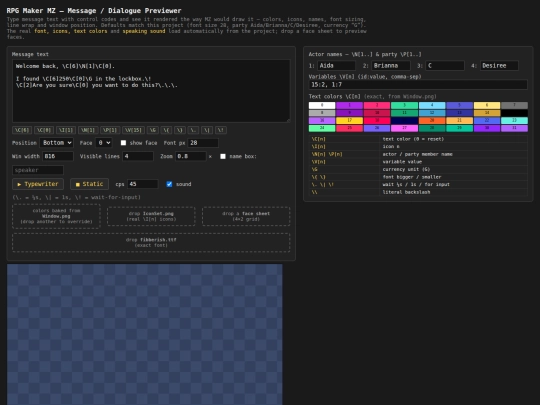
Task: Pick bright yellow color swatch 17
Action: click(x=350, y=121)
